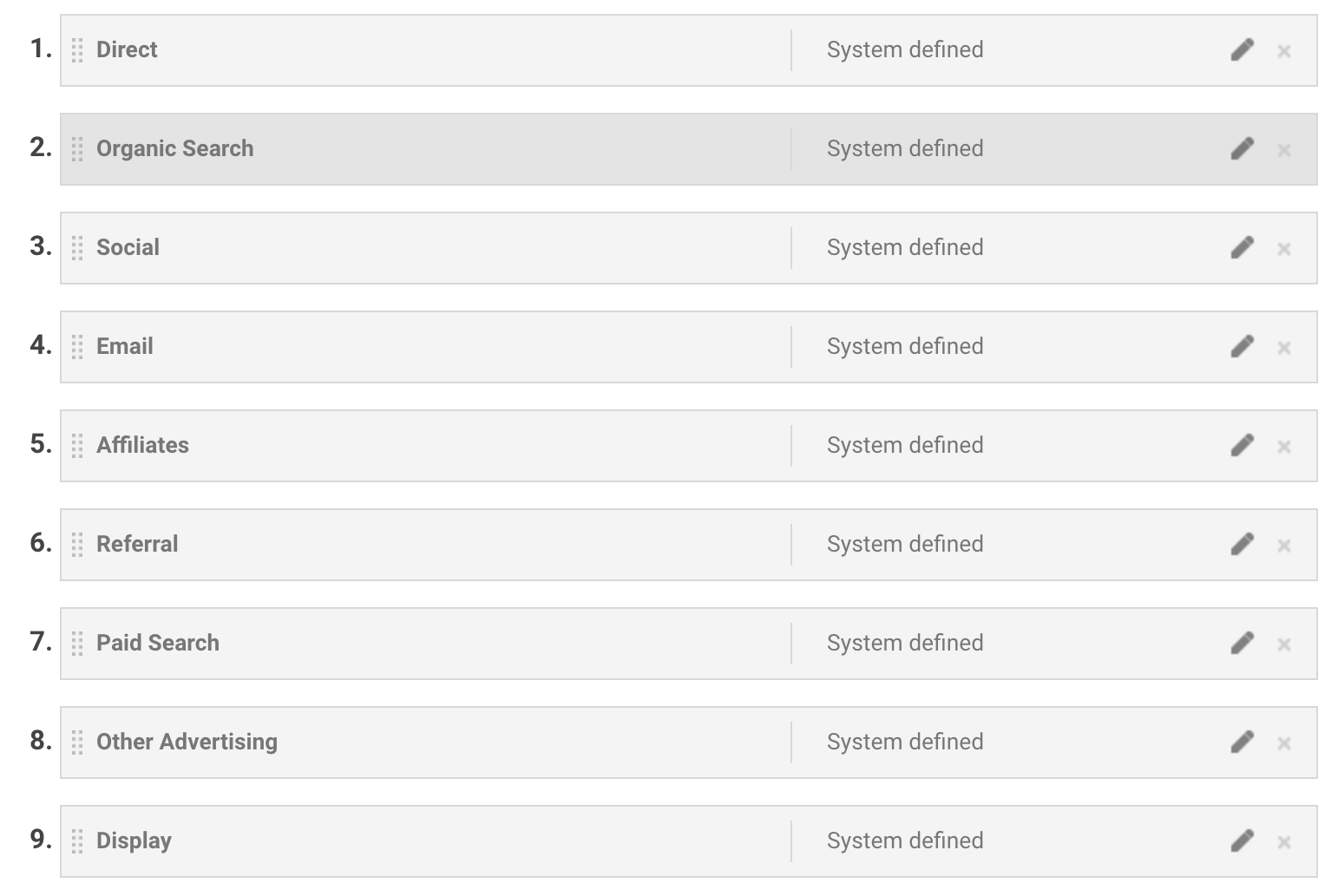Viewport: 1338px width, 896px height.
Task: Edit the Email channel via pencil icon
Action: pos(1242,347)
